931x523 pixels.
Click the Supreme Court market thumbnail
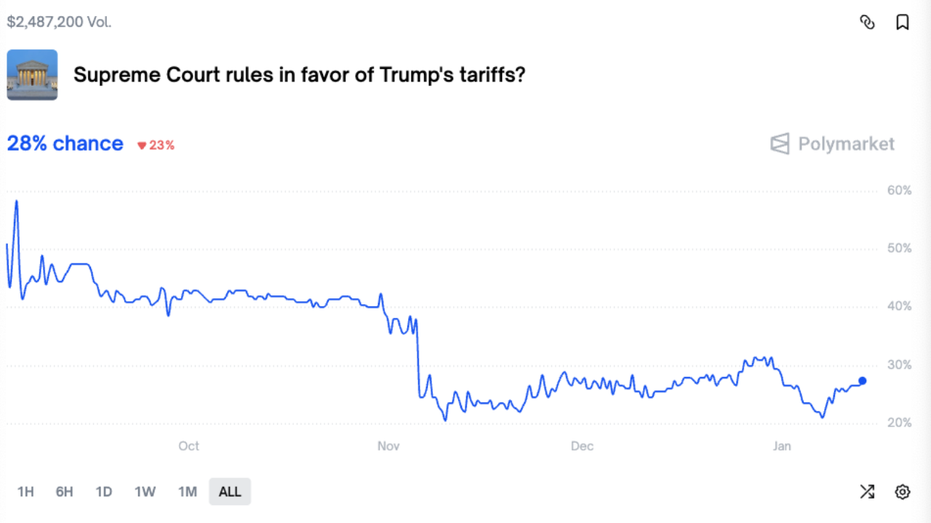click(32, 75)
